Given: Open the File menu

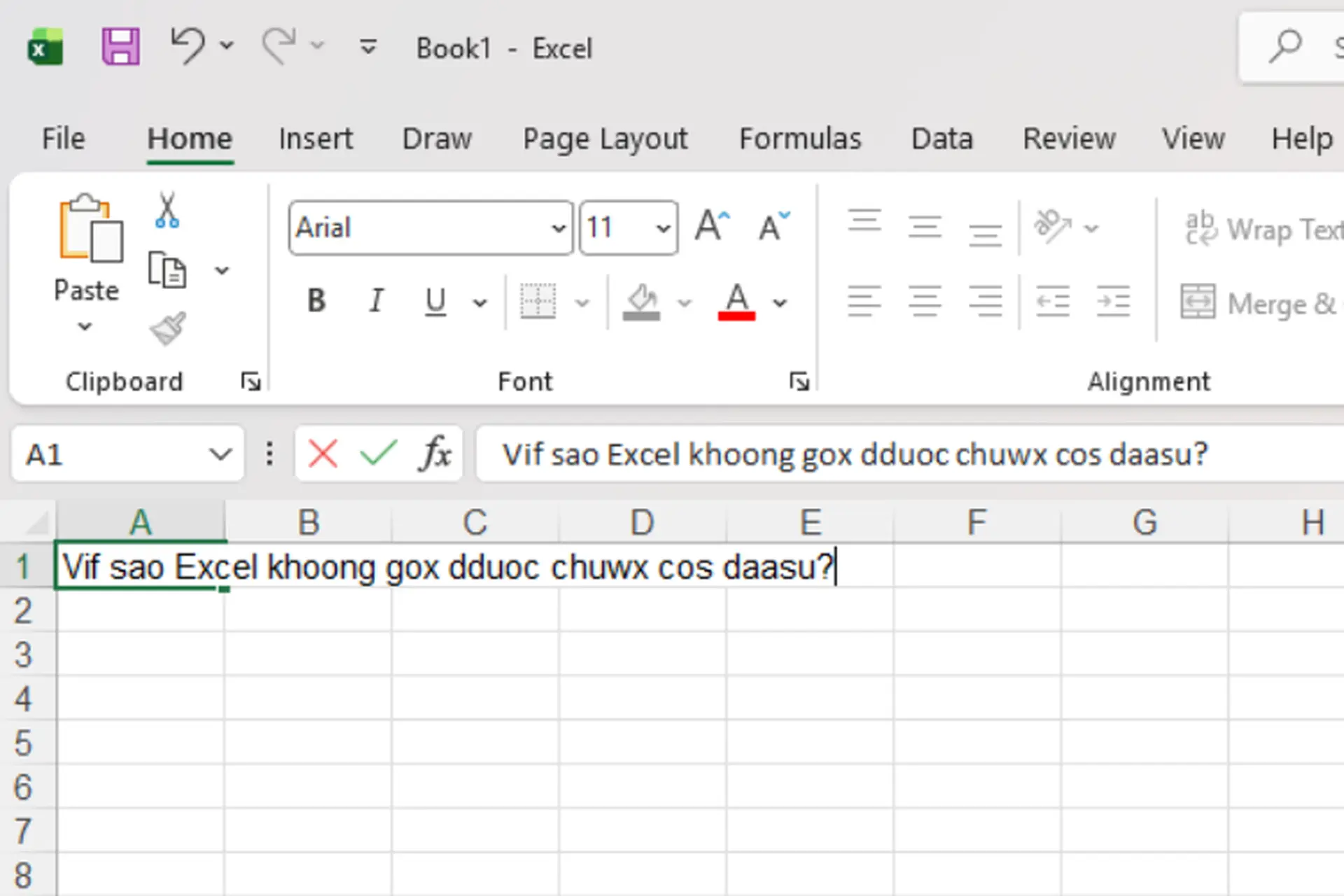Looking at the screenshot, I should [x=63, y=139].
